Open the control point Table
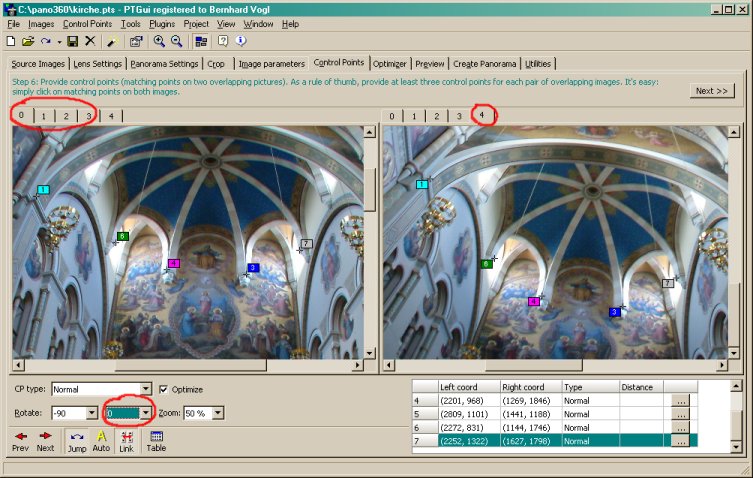 pyautogui.click(x=156, y=440)
